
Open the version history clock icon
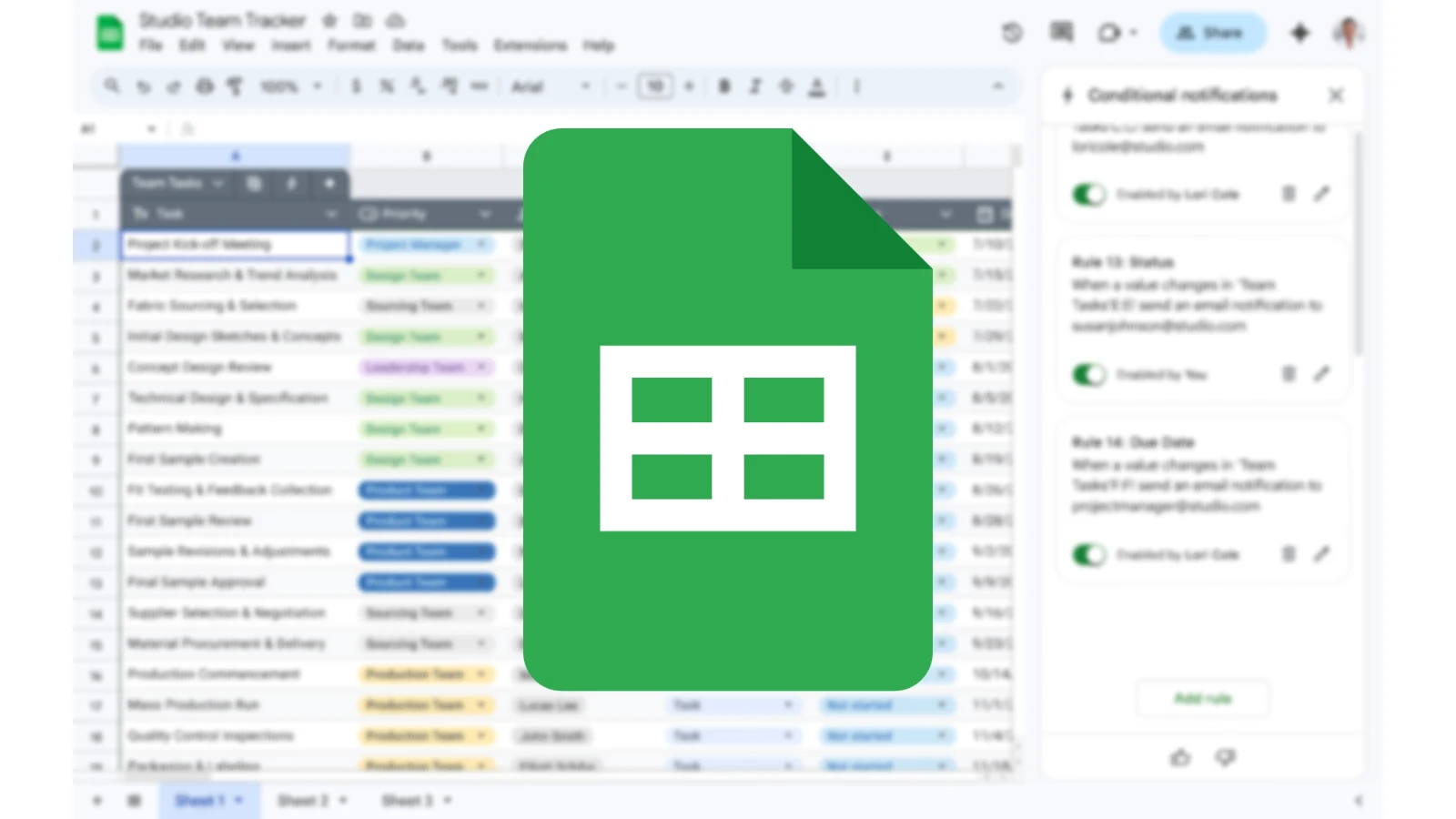pos(1012,34)
